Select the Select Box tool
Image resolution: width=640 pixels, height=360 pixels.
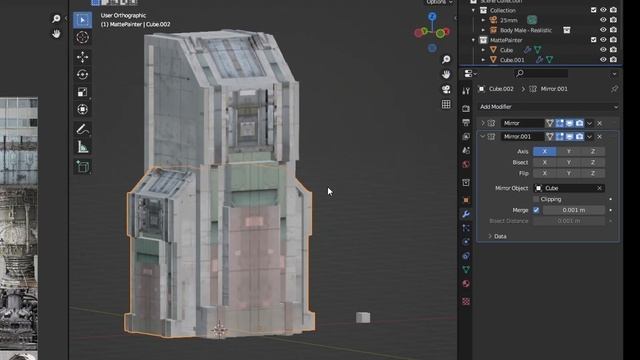82,20
